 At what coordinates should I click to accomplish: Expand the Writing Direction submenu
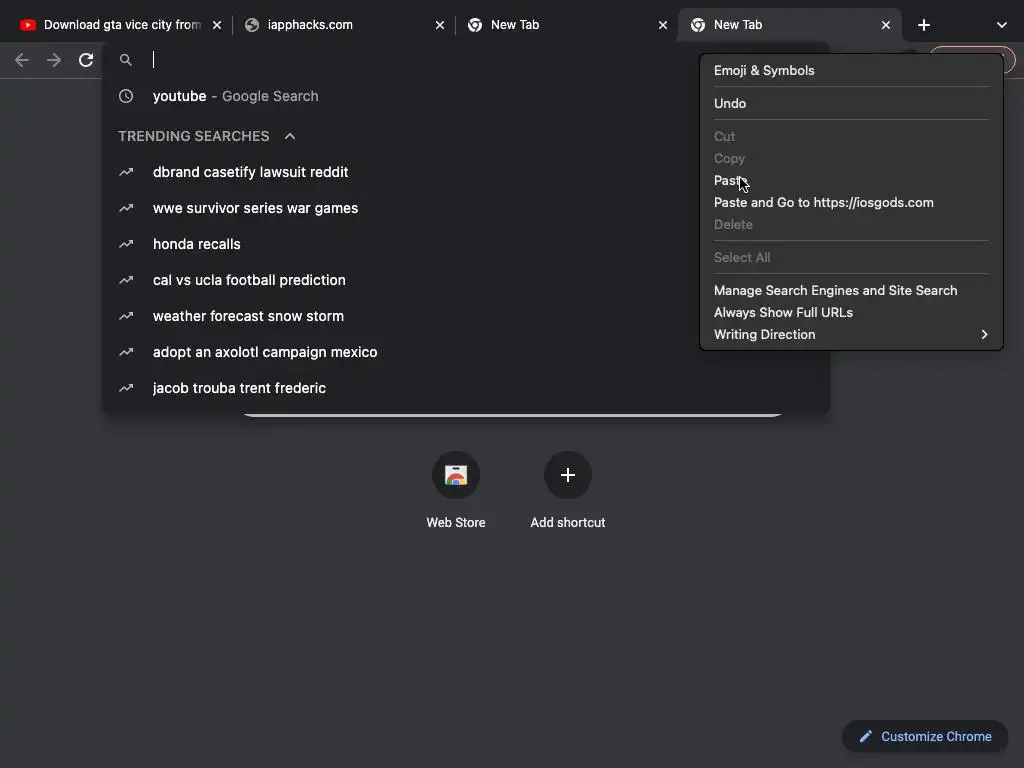984,334
